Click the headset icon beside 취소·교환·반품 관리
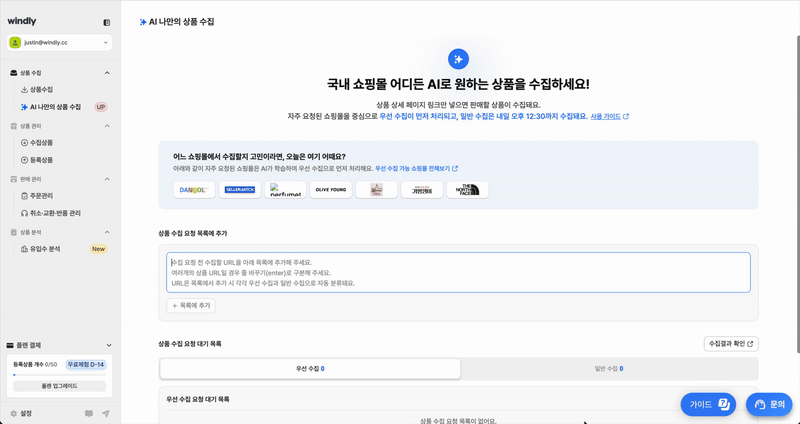 [x=24, y=213]
